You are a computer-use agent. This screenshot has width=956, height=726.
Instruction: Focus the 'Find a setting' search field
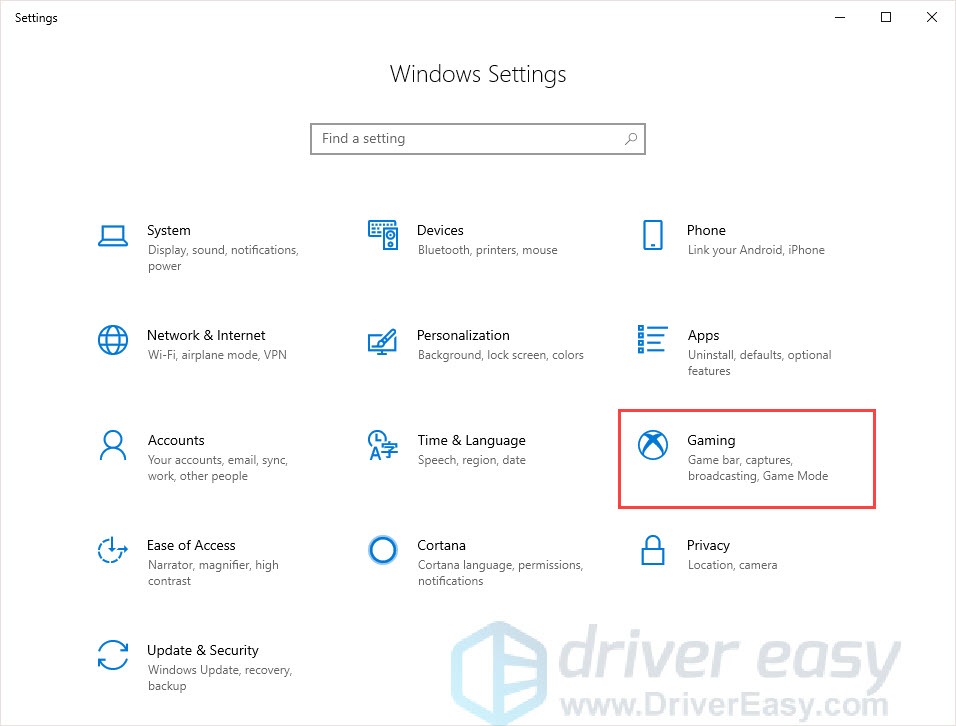[465, 139]
